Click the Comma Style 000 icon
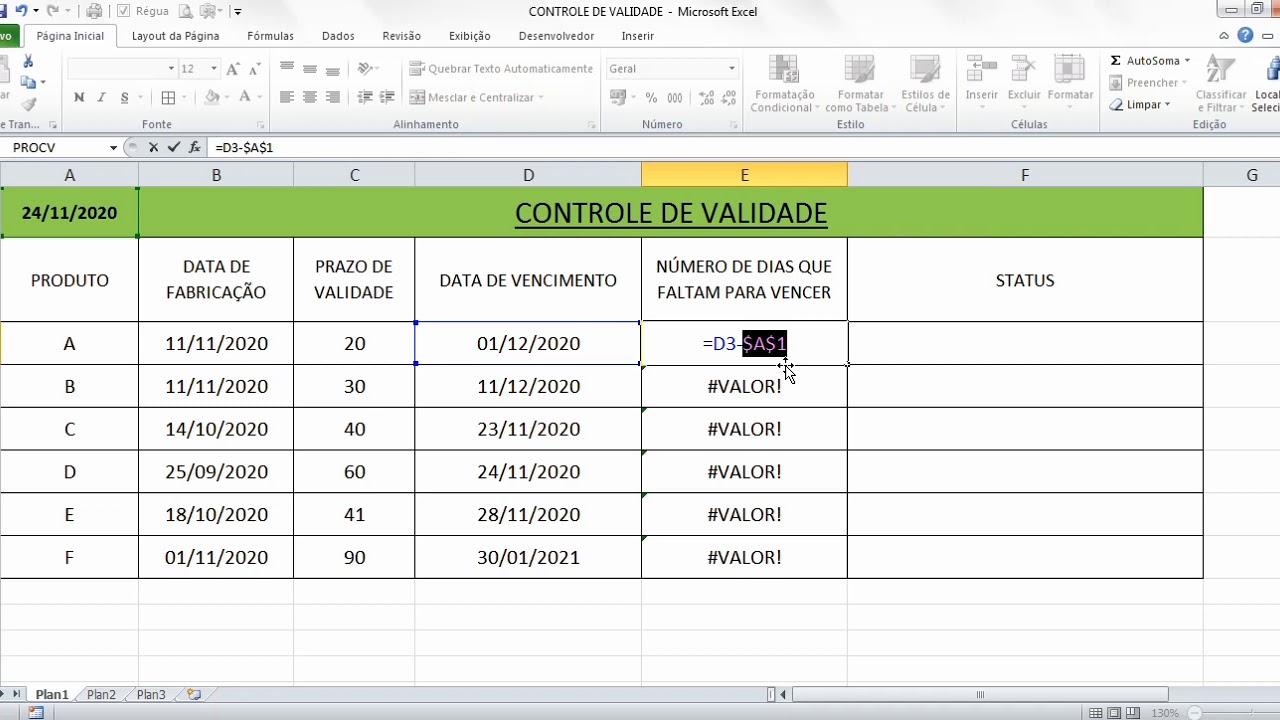Viewport: 1280px width, 720px height. pyautogui.click(x=675, y=97)
